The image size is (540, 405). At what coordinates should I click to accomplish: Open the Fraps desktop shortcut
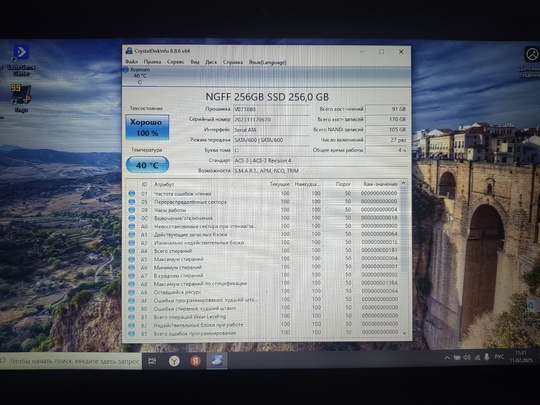point(21,98)
